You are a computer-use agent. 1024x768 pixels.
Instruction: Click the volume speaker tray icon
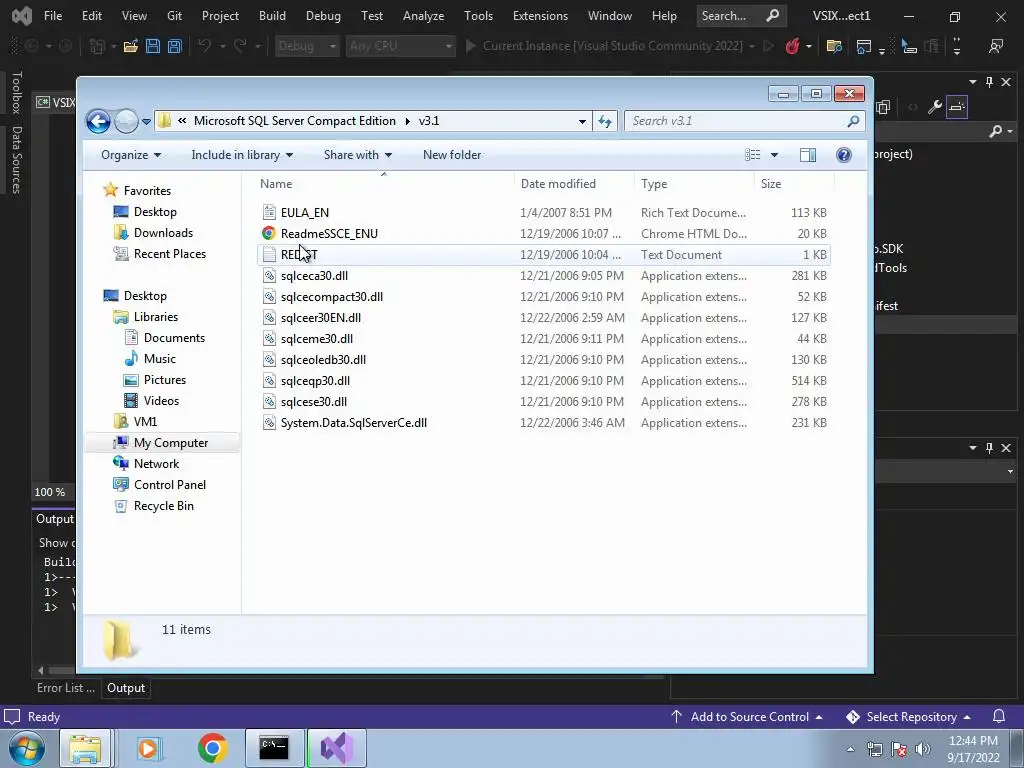click(923, 749)
